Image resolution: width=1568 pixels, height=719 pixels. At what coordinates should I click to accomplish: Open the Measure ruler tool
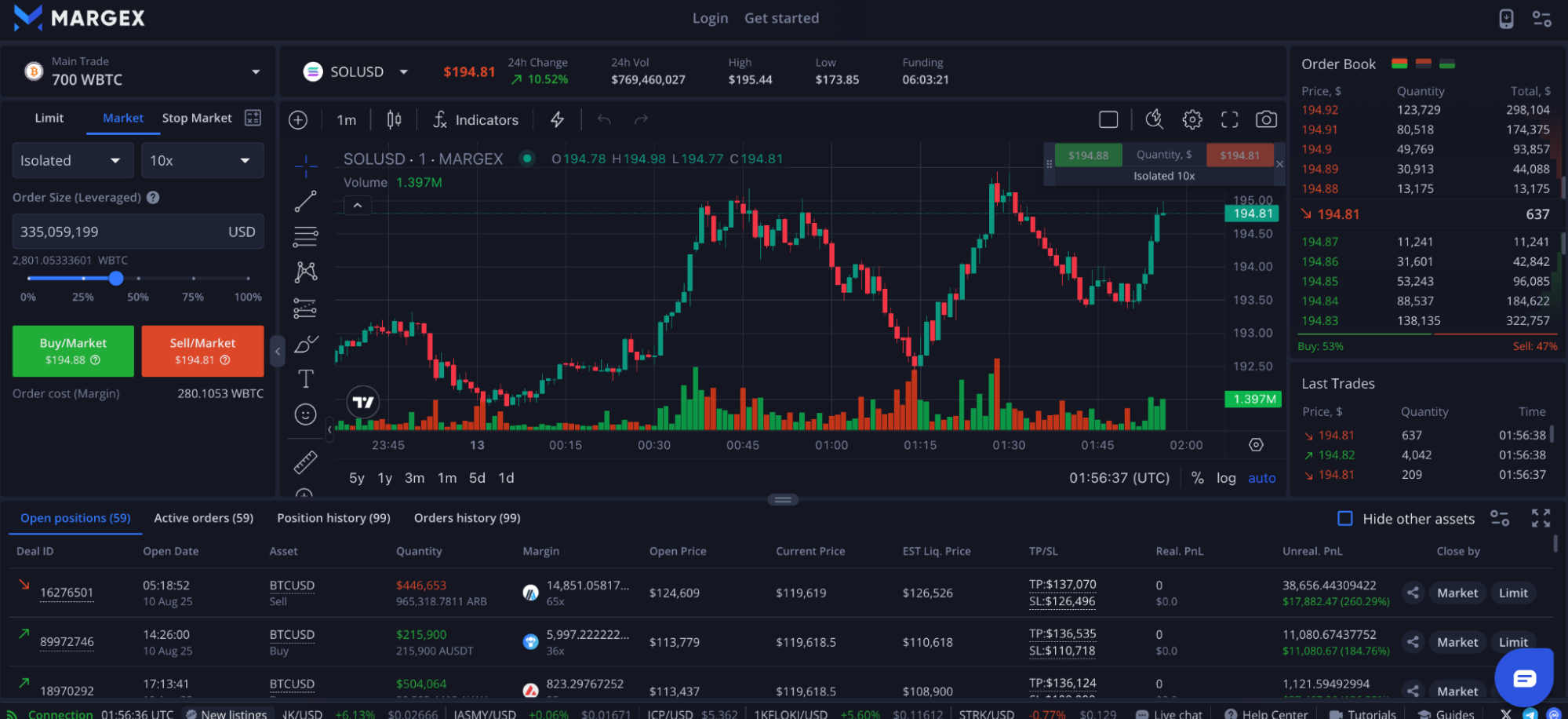[306, 461]
